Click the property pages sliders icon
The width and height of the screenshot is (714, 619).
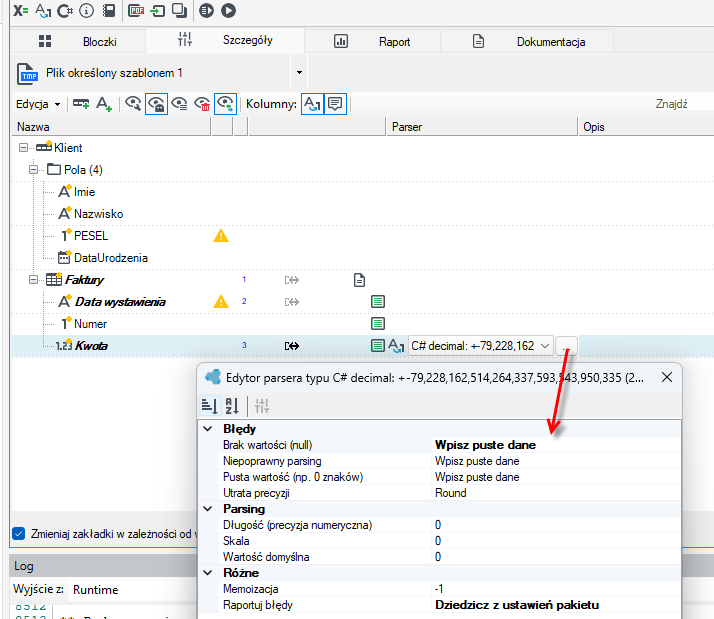point(262,406)
